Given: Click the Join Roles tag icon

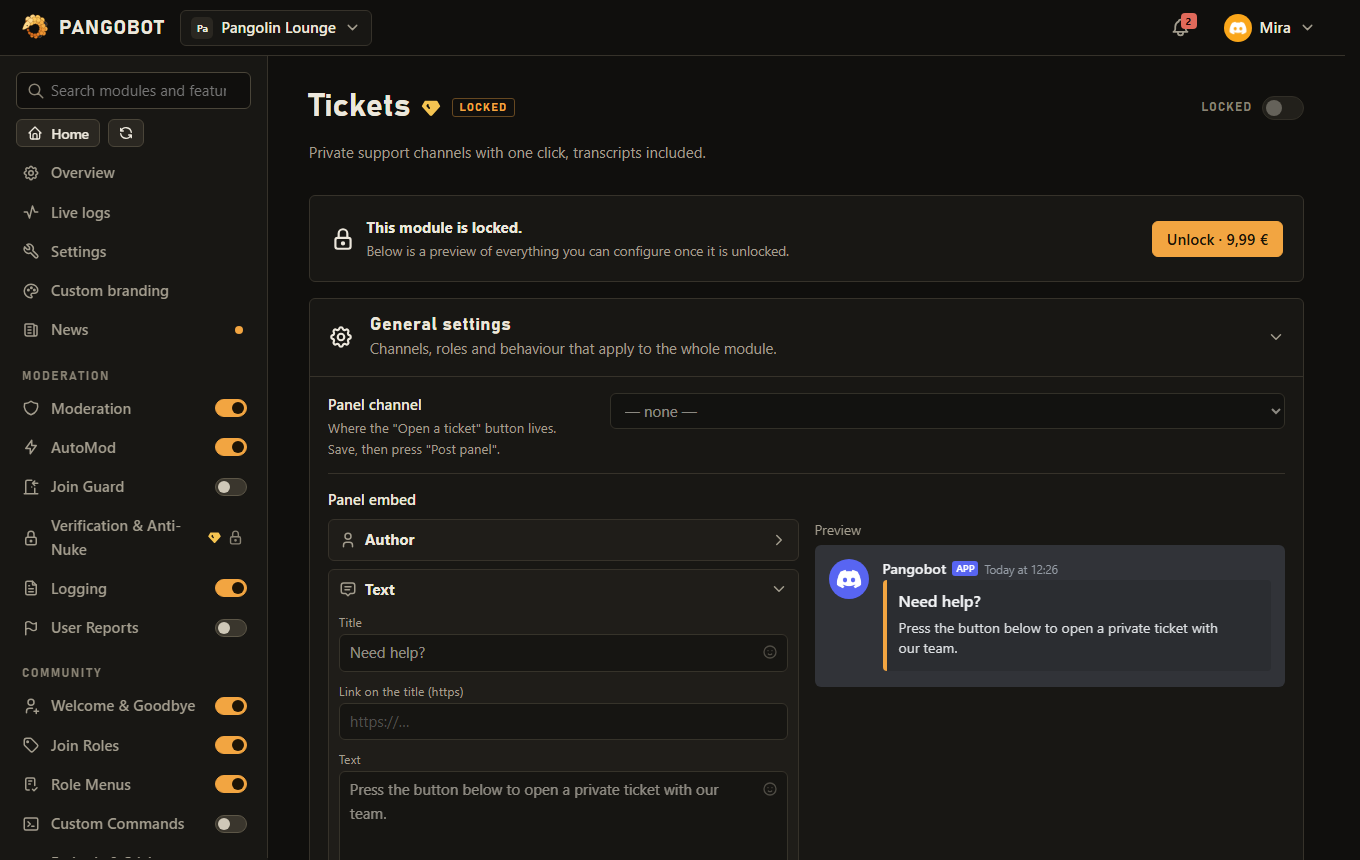Looking at the screenshot, I should pos(31,746).
